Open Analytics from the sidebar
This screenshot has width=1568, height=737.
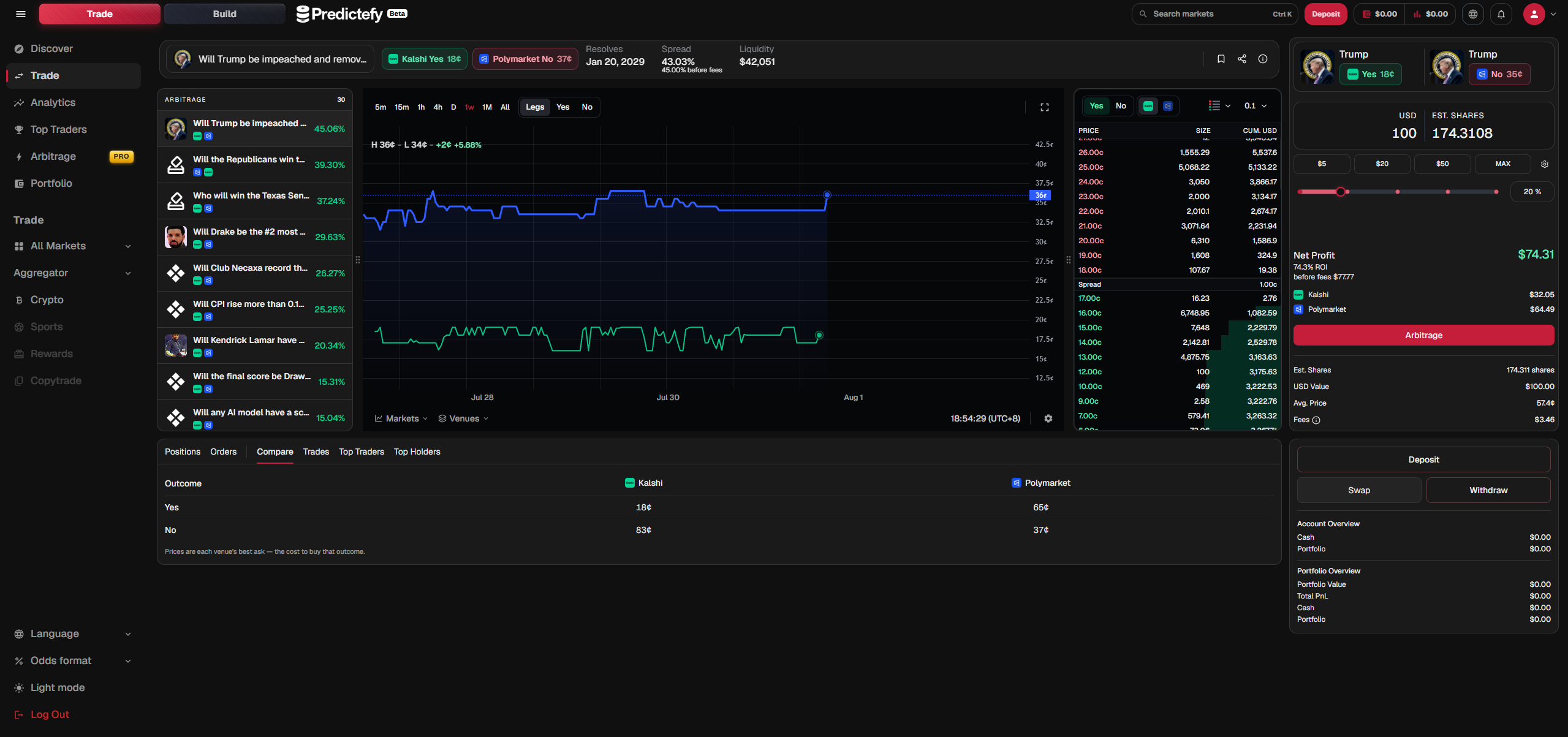pos(74,103)
